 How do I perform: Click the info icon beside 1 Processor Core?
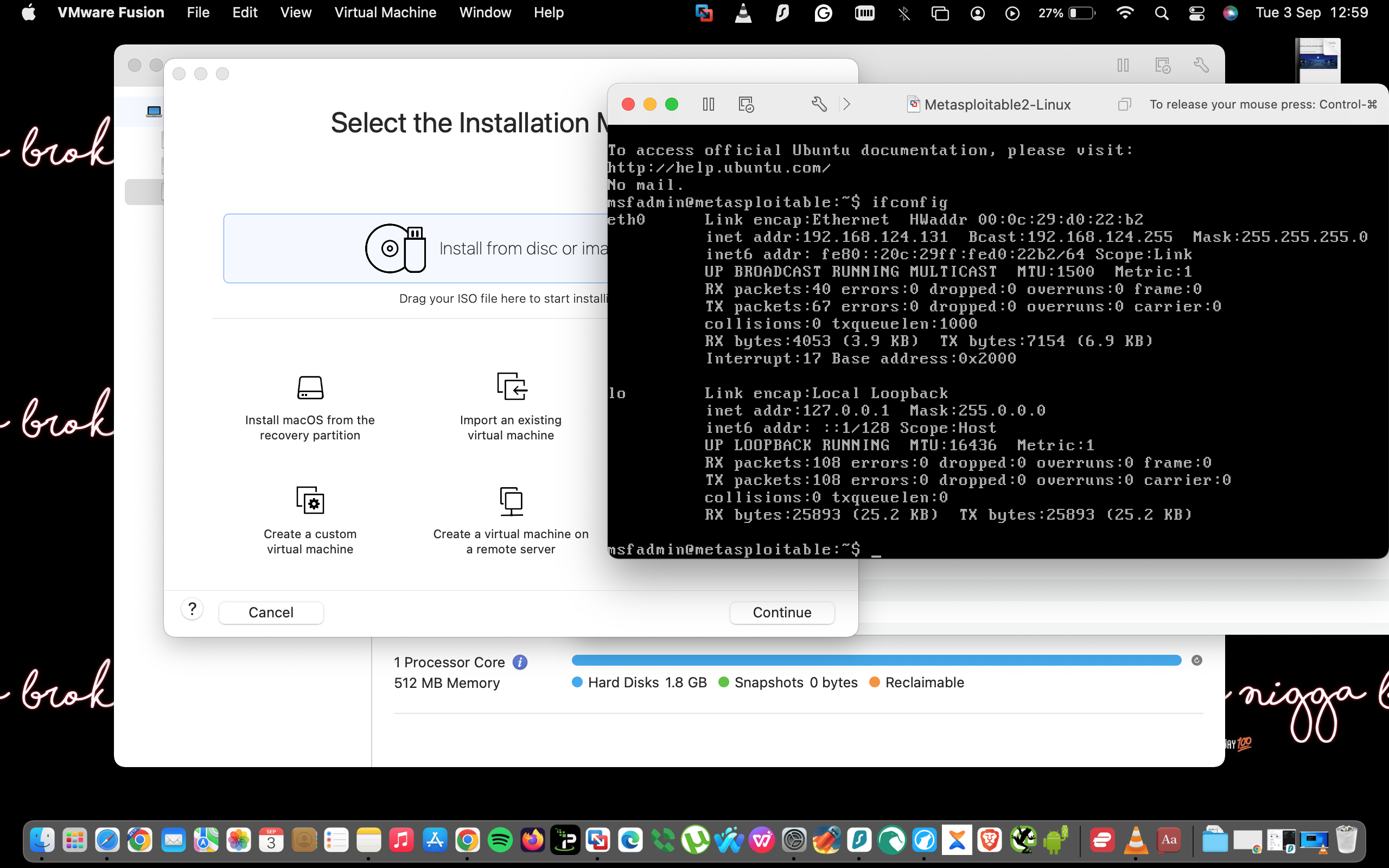tap(520, 662)
